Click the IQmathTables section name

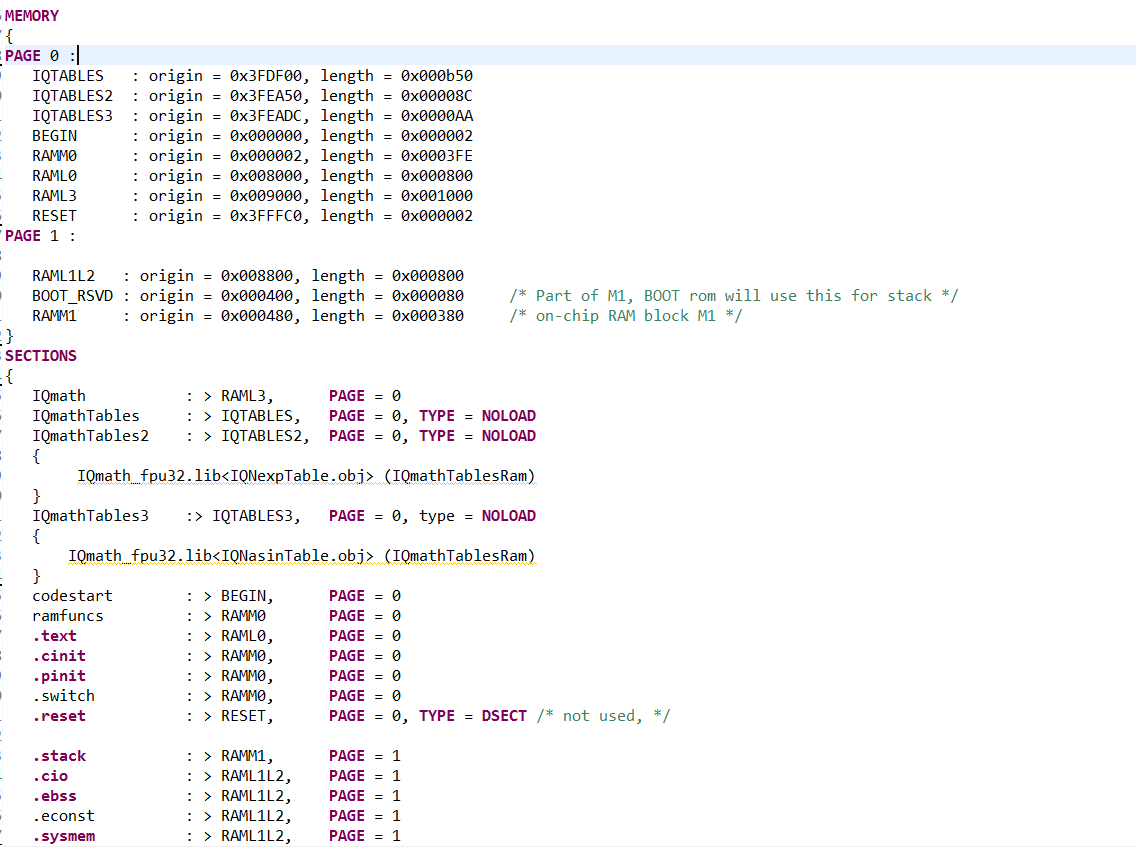click(85, 416)
